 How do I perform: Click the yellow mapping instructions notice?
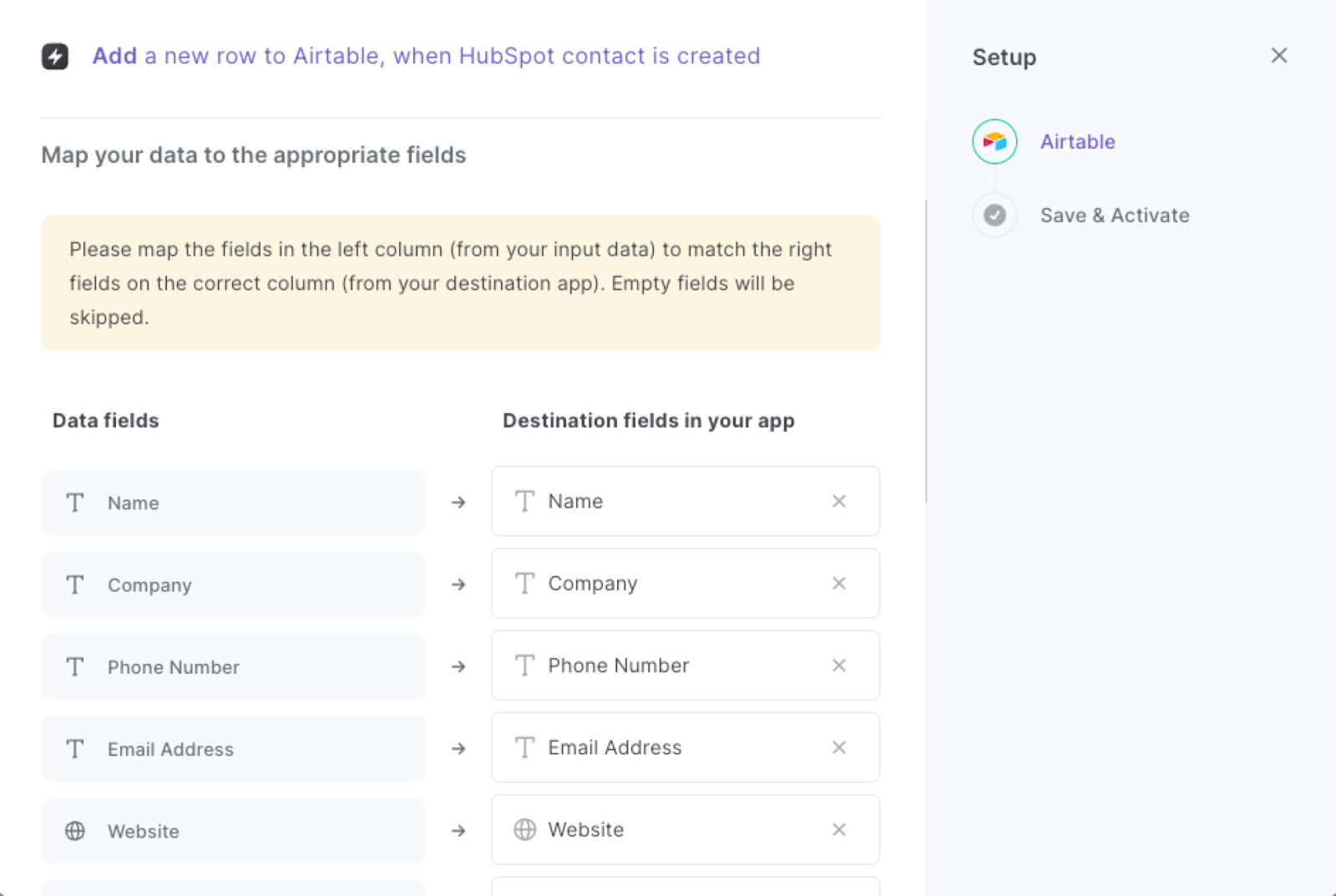(x=460, y=283)
